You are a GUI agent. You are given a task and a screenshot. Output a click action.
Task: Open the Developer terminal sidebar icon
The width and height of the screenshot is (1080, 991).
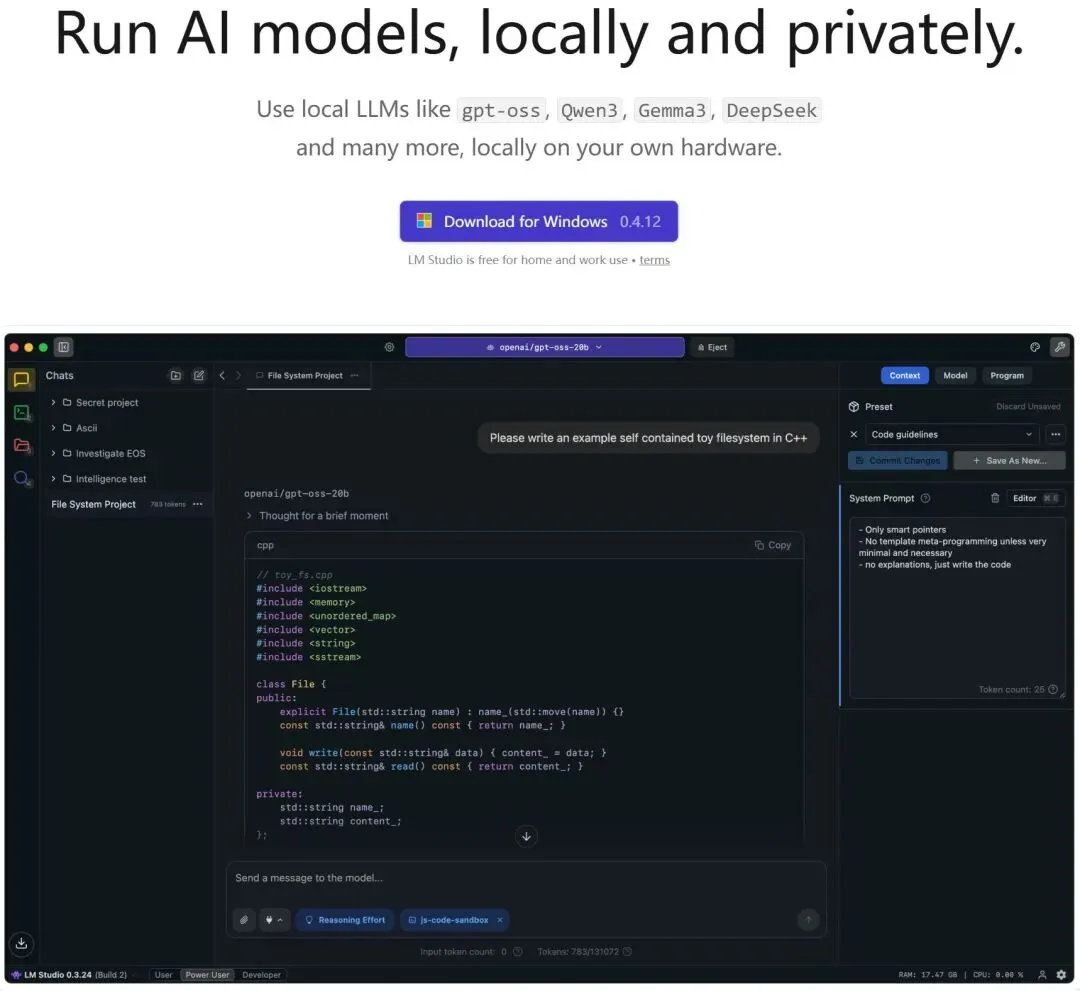(x=21, y=413)
